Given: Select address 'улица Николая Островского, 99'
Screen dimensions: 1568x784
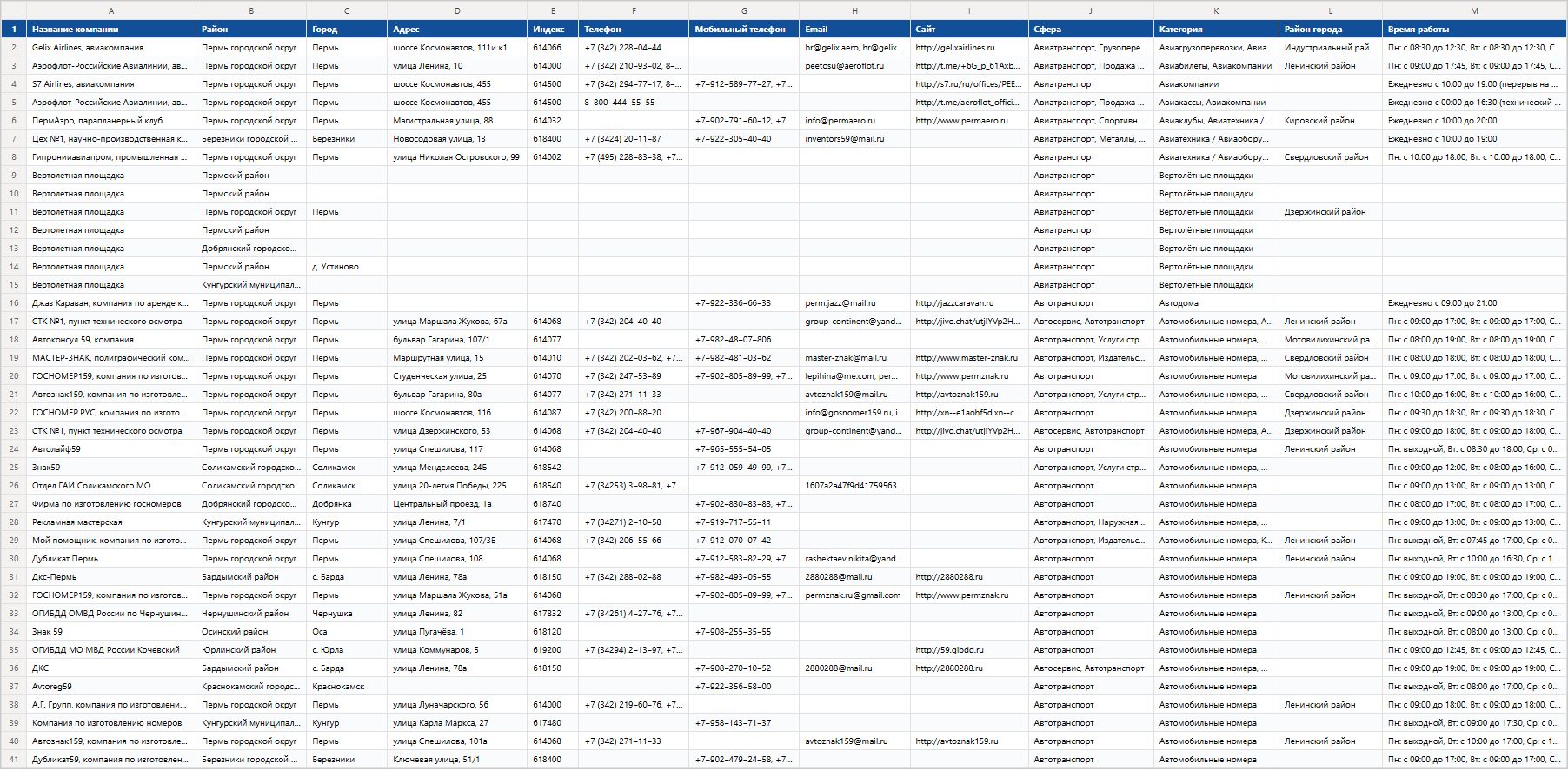Looking at the screenshot, I should click(457, 157).
